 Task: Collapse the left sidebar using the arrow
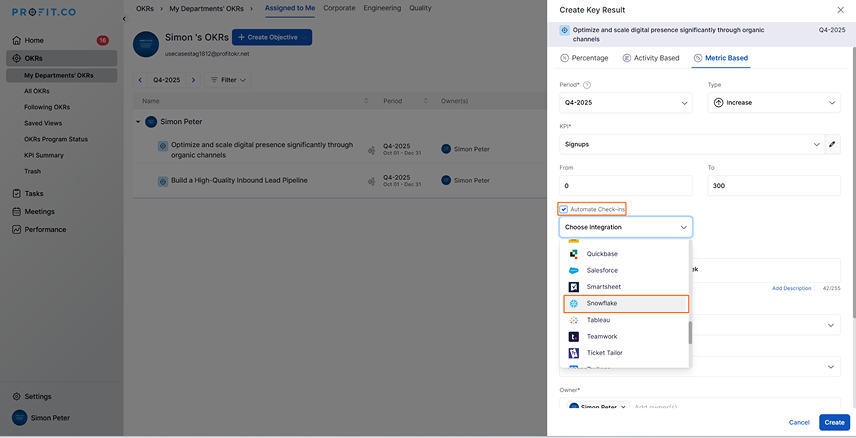123,19
